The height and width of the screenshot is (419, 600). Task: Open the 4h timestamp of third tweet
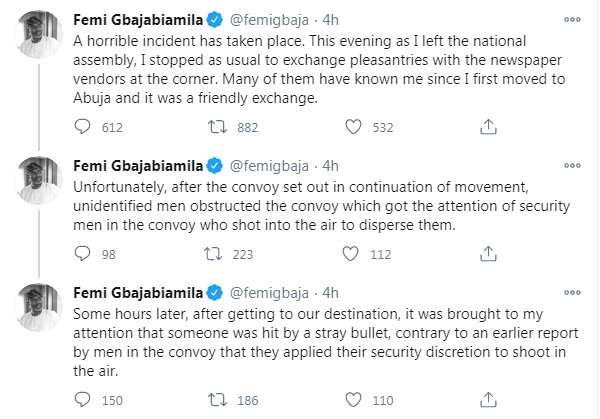333,295
